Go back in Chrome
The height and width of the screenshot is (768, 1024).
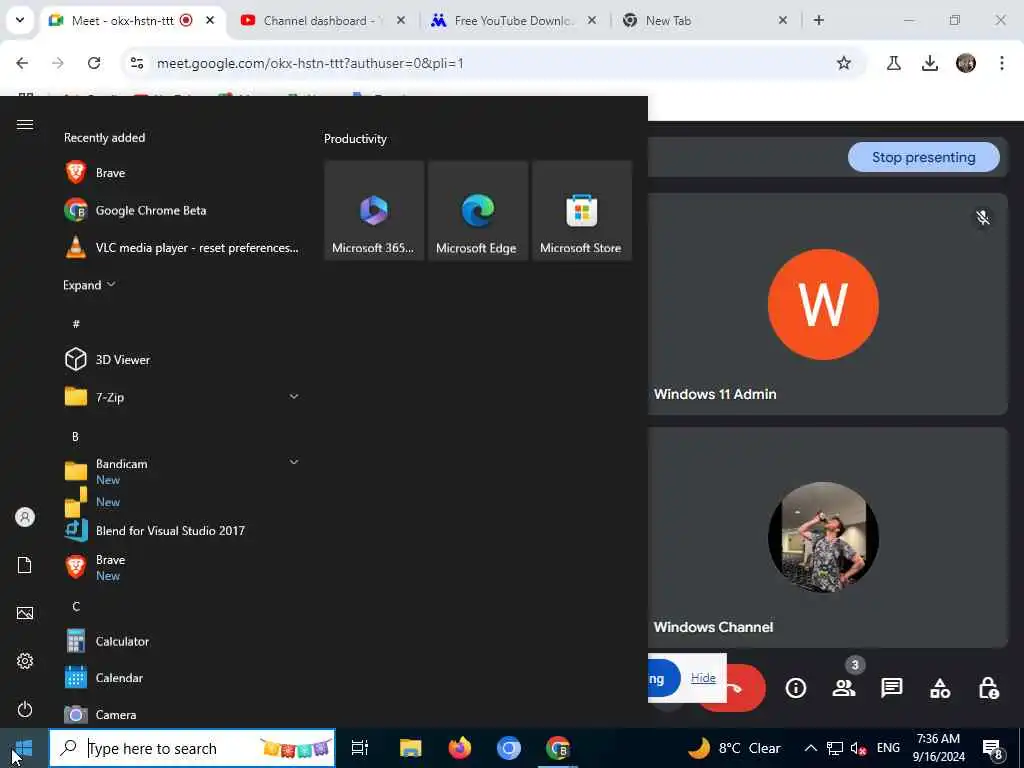click(22, 63)
